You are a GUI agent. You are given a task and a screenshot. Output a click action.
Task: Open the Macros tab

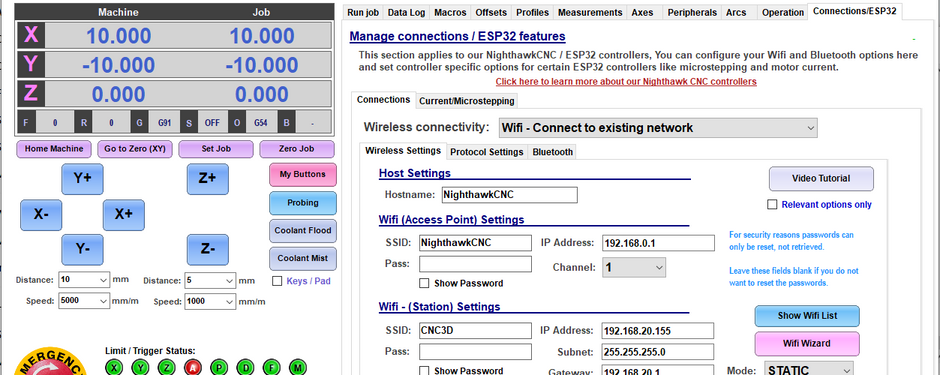450,12
